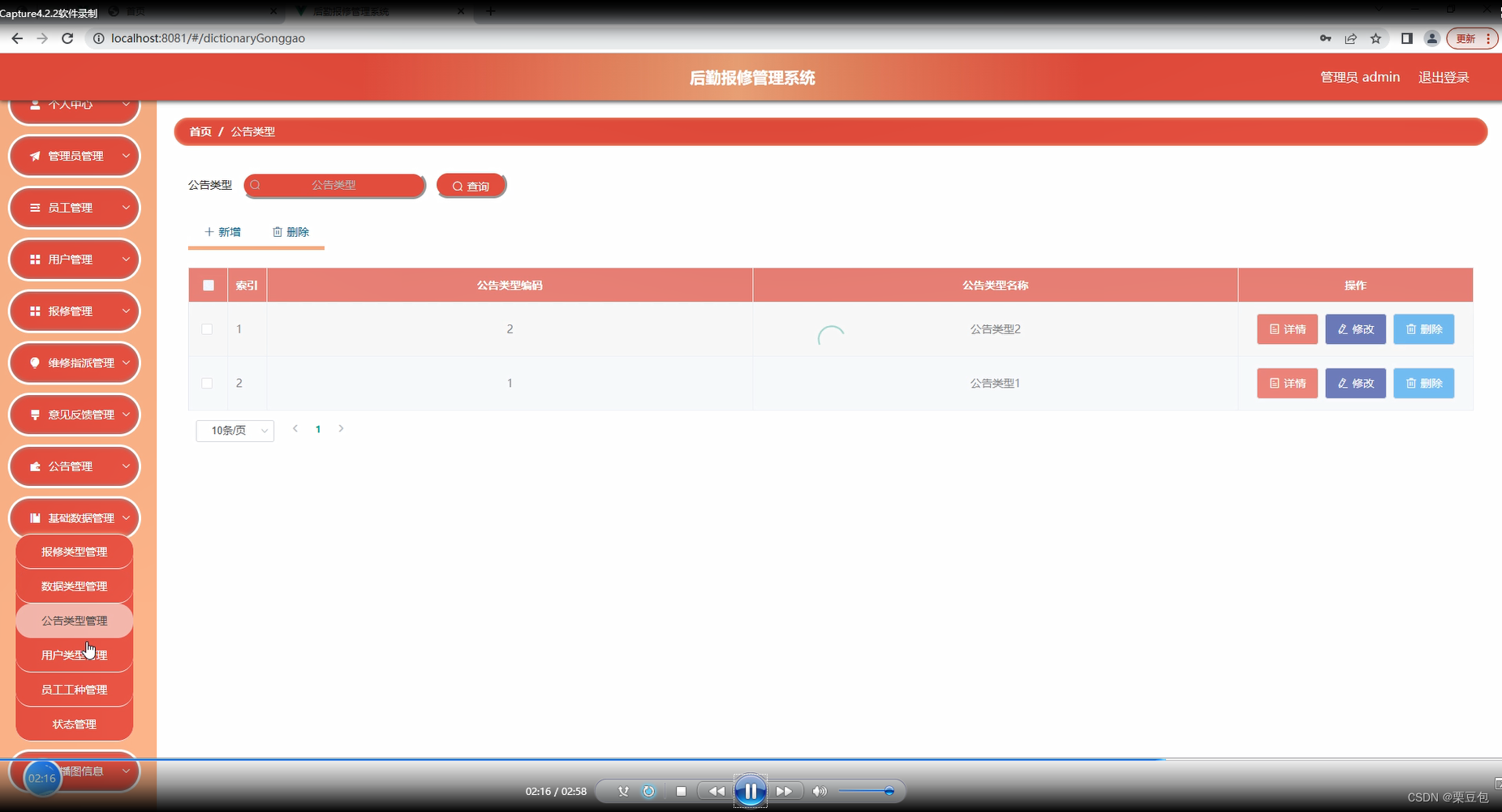Focus the 公告类型 search input field
Screen dimensions: 1502x812
click(x=334, y=185)
